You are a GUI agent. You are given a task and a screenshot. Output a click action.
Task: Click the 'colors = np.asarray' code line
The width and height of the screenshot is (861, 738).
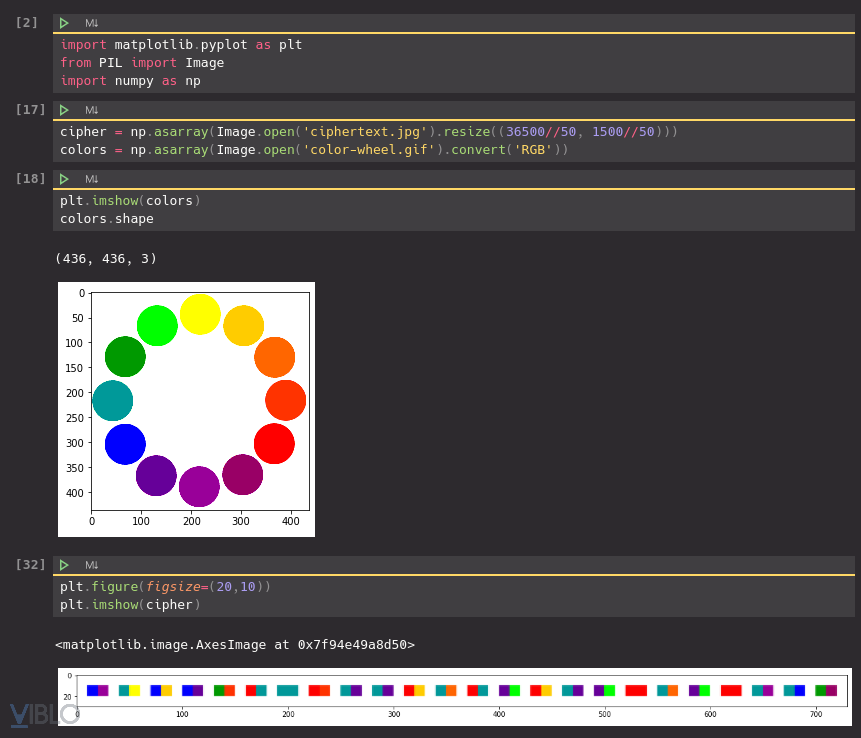coord(314,150)
